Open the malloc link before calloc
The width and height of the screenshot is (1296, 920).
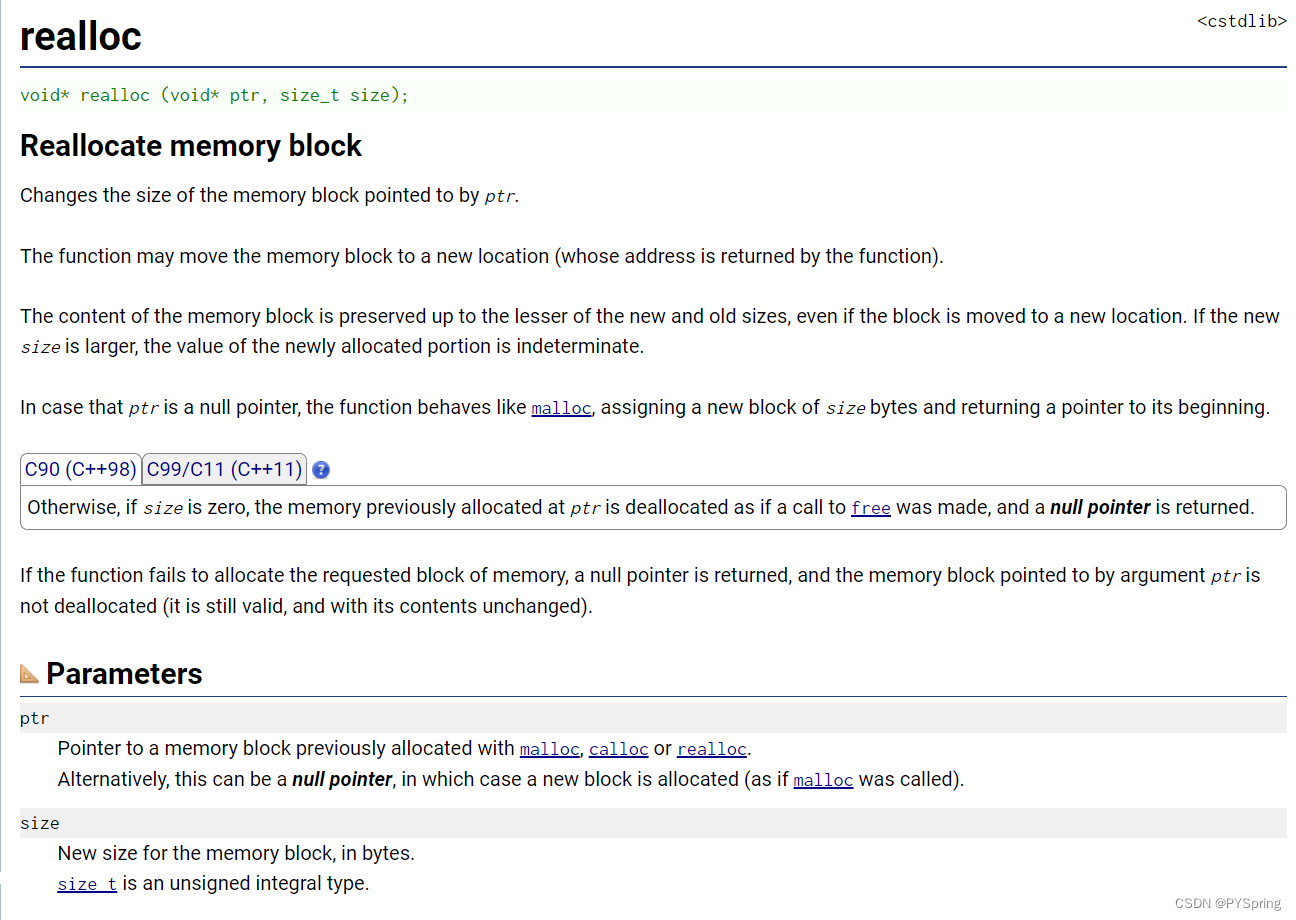pos(549,749)
